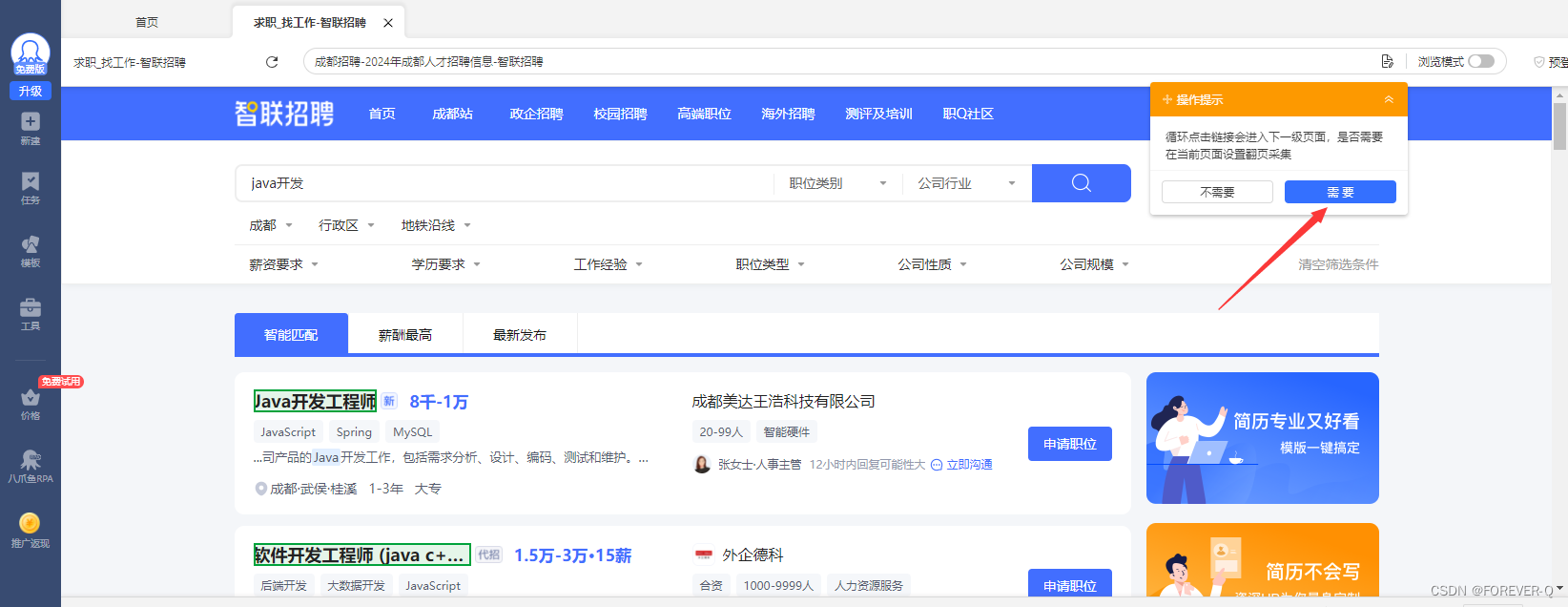This screenshot has width=1568, height=607.
Task: Open the 软件开发工程师 job title link
Action: coord(361,555)
